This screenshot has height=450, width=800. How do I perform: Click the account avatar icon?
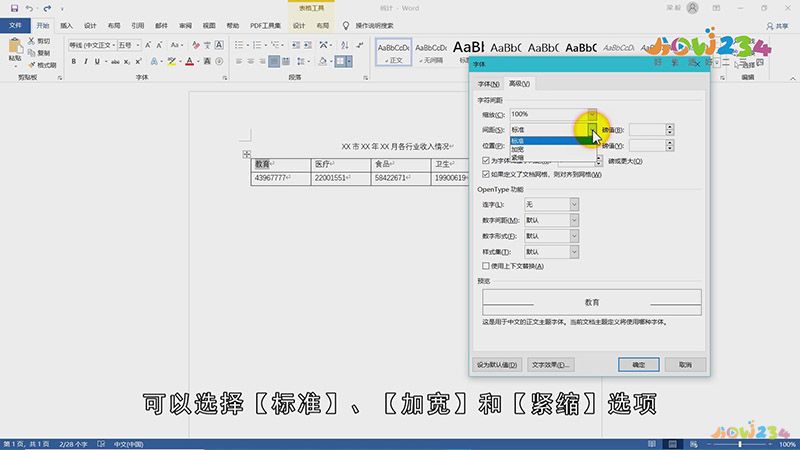coord(692,8)
